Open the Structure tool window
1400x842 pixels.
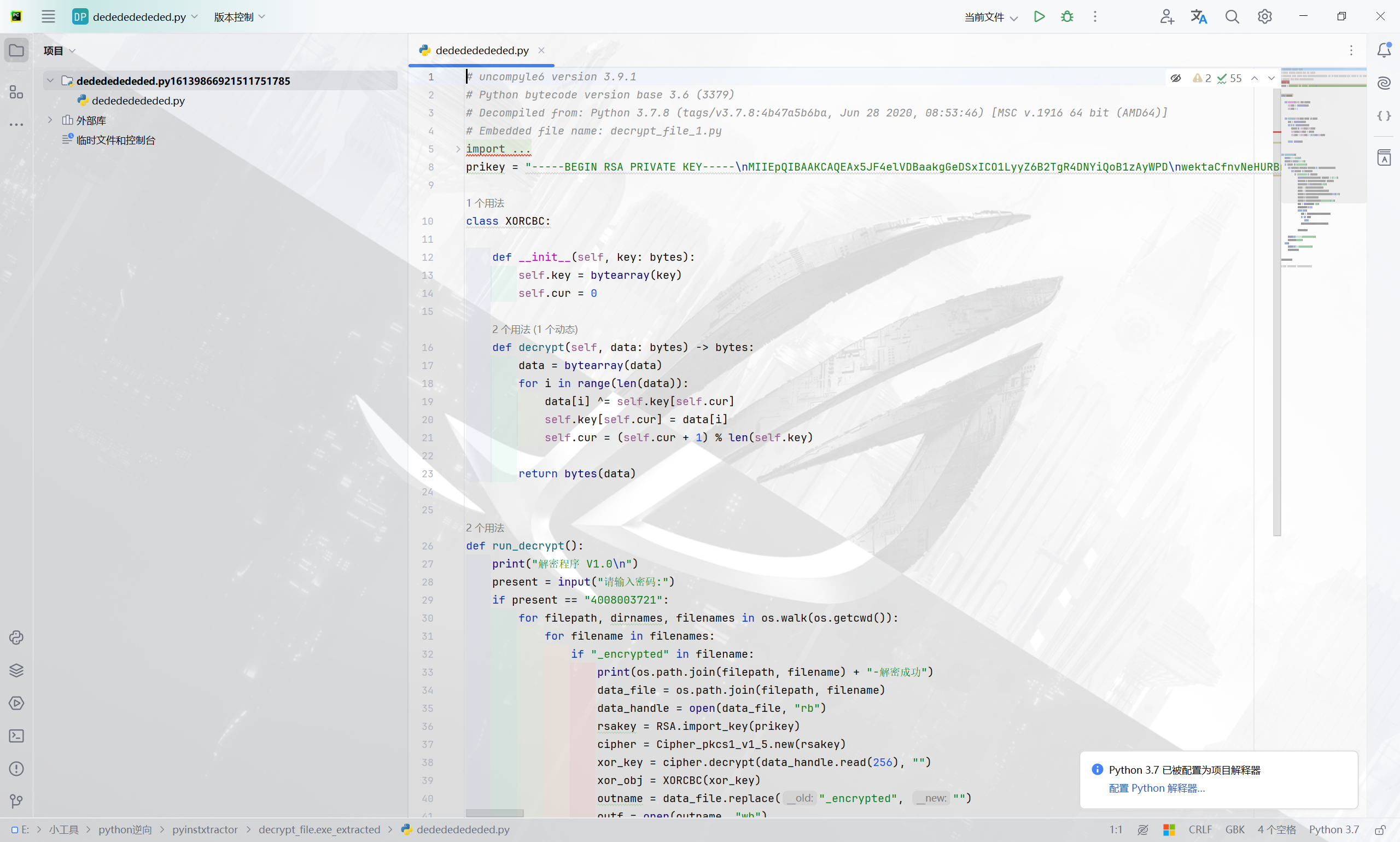point(16,92)
